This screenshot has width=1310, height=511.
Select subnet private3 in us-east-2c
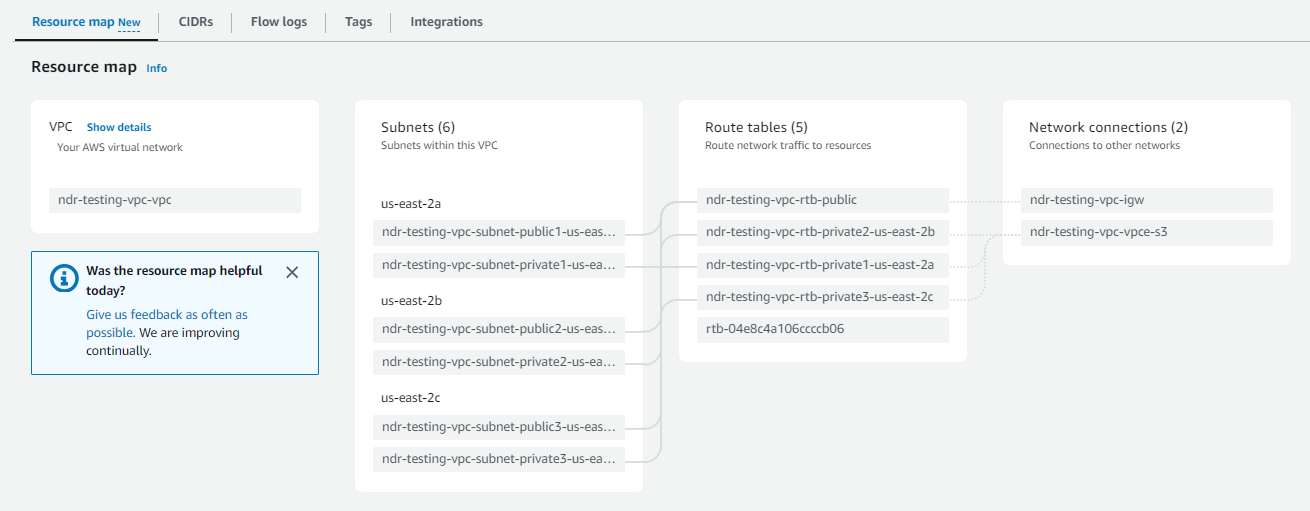click(x=499, y=459)
